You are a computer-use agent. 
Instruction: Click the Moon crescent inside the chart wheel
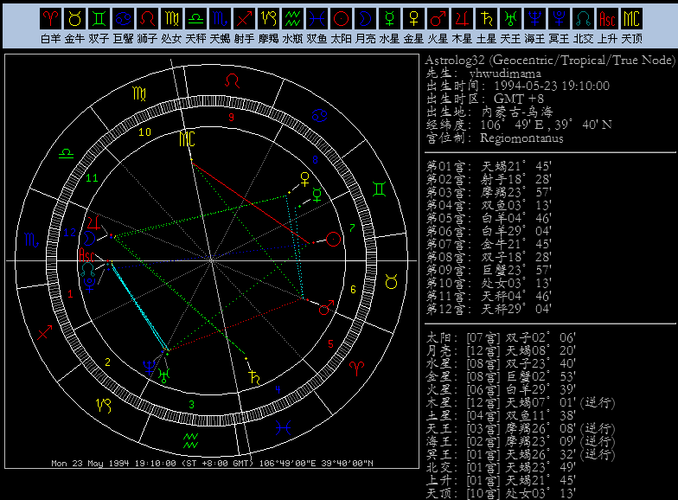89,238
